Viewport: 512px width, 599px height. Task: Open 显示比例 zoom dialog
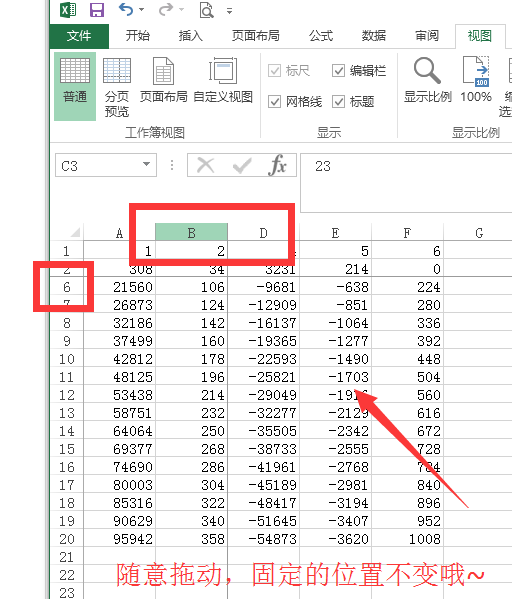pos(428,80)
